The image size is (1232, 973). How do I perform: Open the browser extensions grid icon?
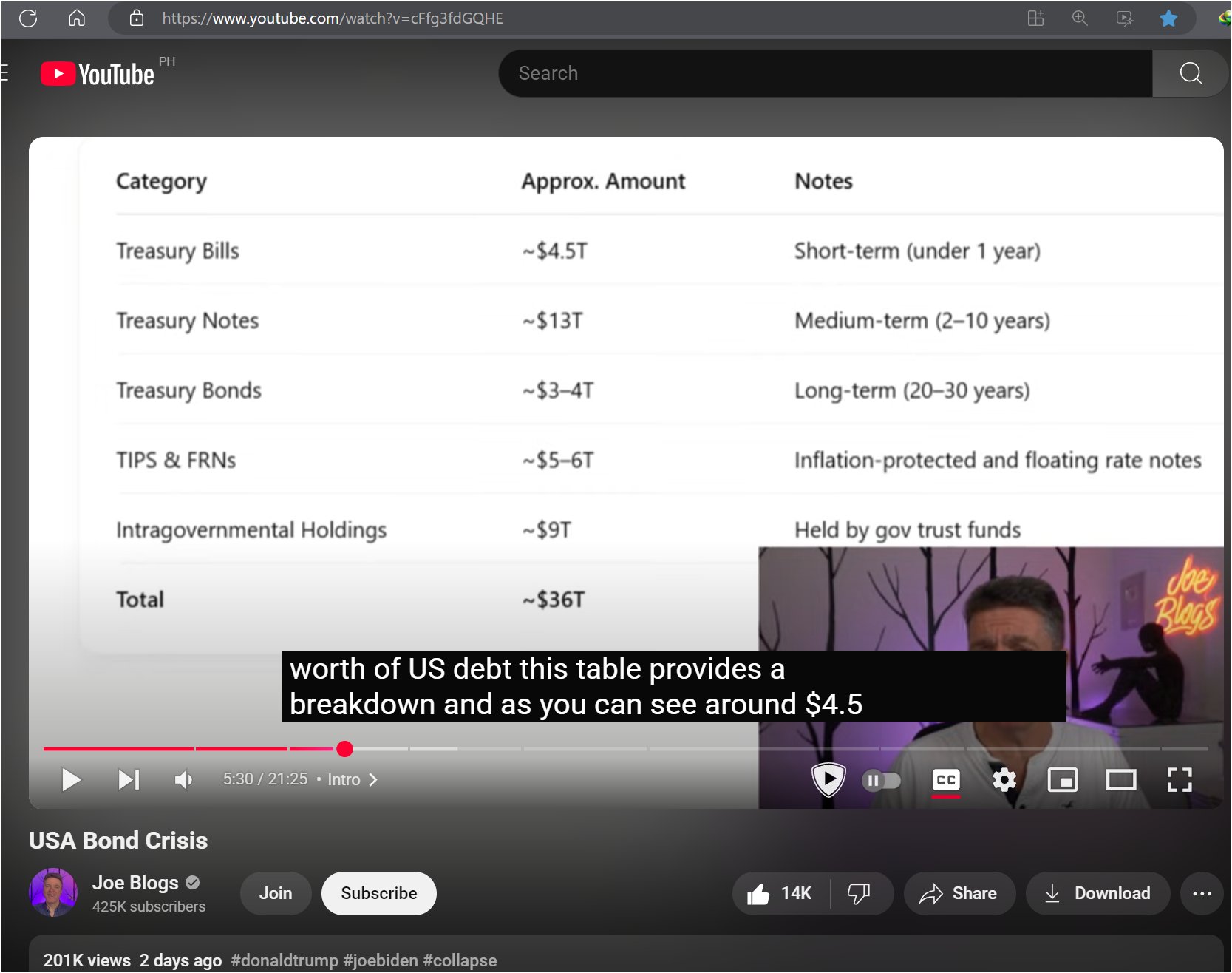click(x=1035, y=18)
